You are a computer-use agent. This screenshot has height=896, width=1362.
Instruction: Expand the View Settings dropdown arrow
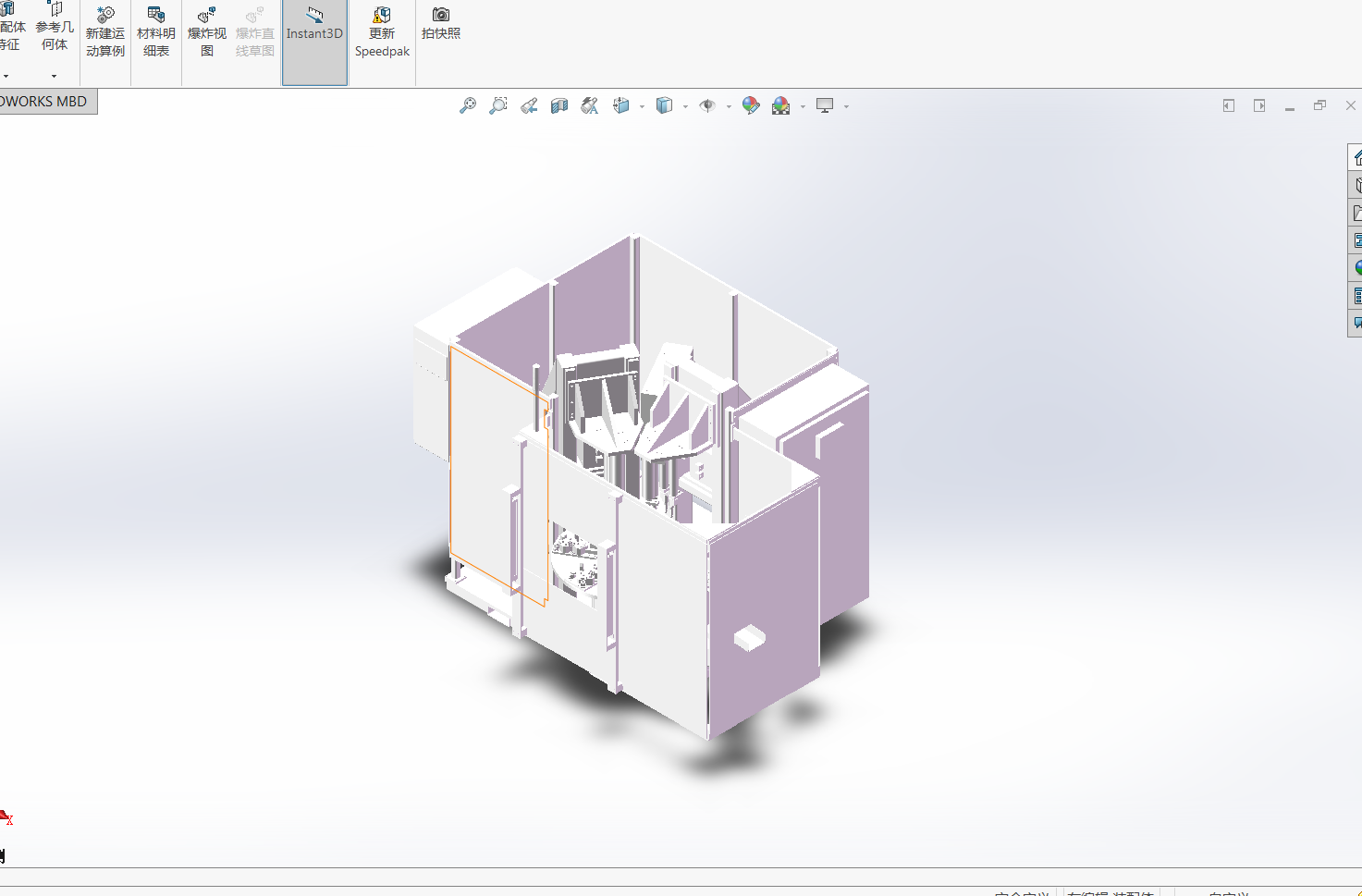click(x=846, y=106)
